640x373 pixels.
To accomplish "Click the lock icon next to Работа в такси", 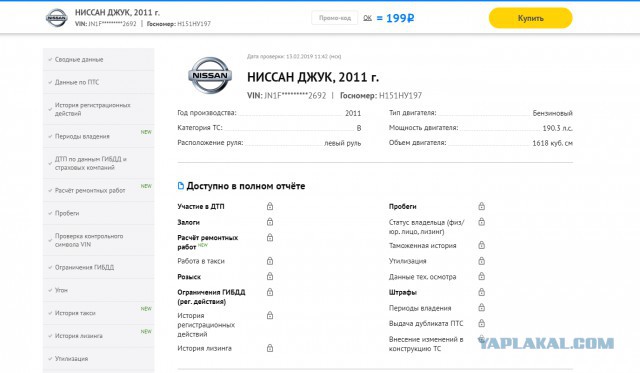I will coord(270,261).
